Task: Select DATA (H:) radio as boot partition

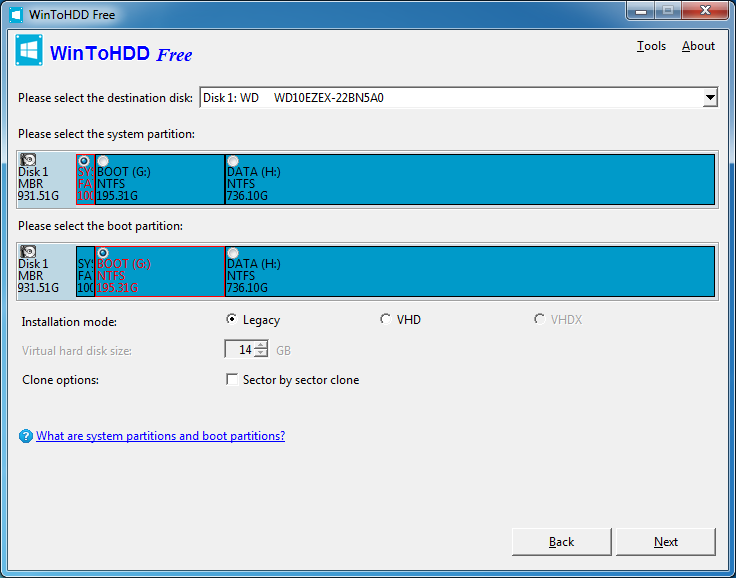Action: [233, 253]
